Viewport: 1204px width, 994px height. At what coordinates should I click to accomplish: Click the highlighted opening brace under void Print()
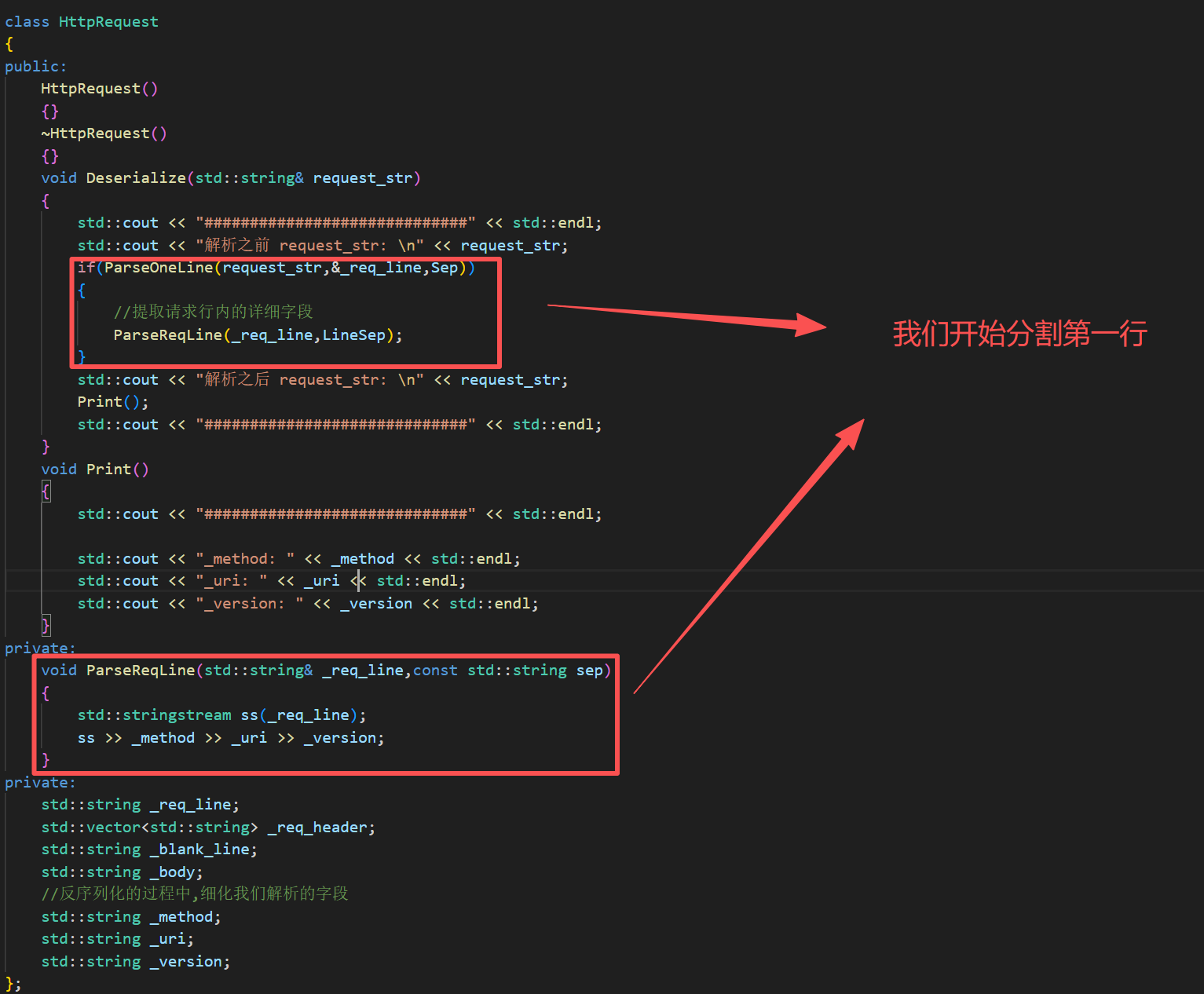(46, 492)
